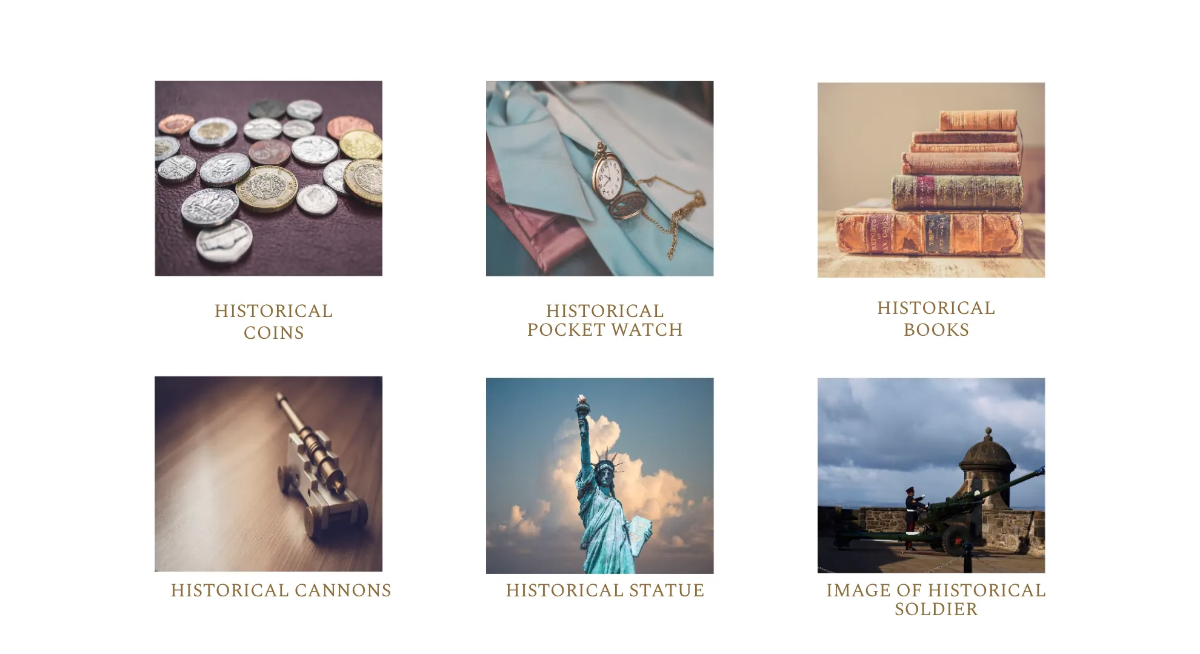Click the Historical Cannons caption
The image size is (1200, 654).
point(281,591)
